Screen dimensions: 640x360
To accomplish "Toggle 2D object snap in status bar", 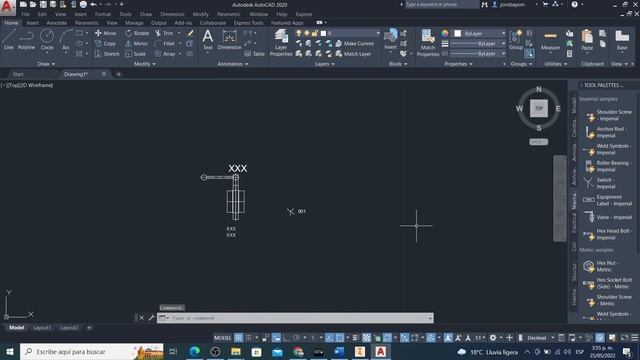I will click(340, 338).
